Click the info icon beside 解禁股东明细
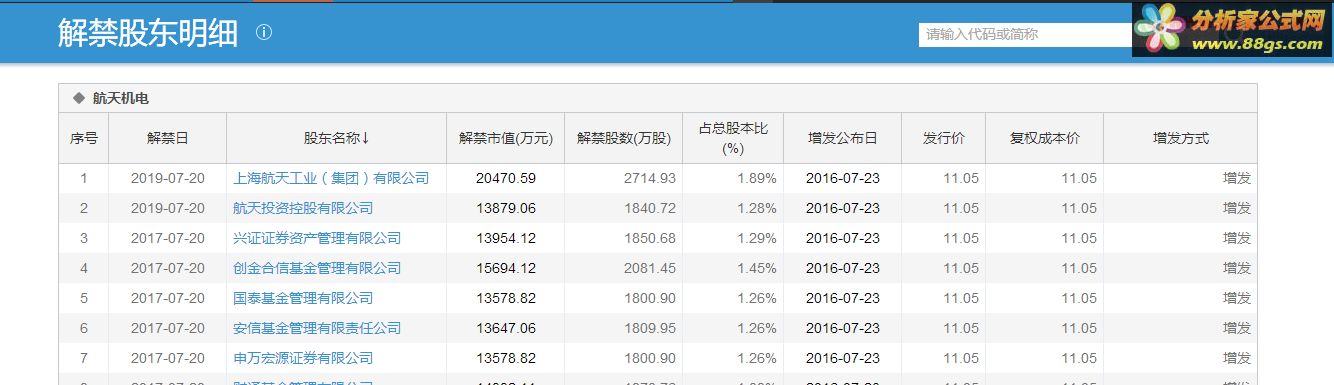The image size is (1334, 385). click(x=264, y=33)
